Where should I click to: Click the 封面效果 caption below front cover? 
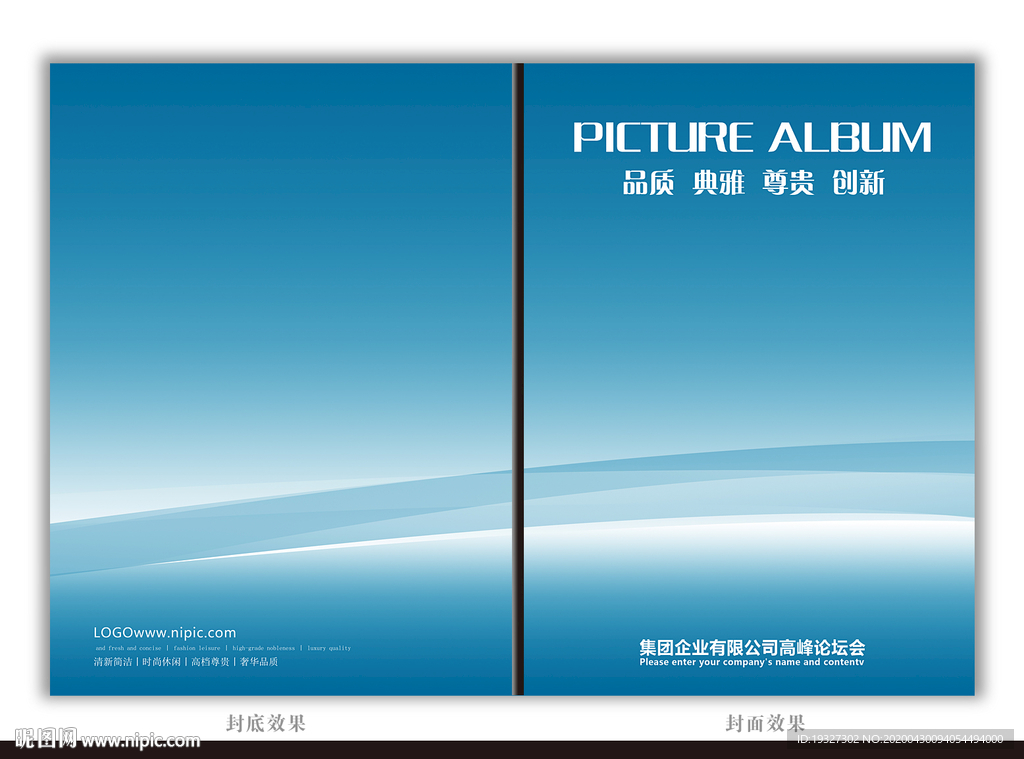pyautogui.click(x=765, y=723)
